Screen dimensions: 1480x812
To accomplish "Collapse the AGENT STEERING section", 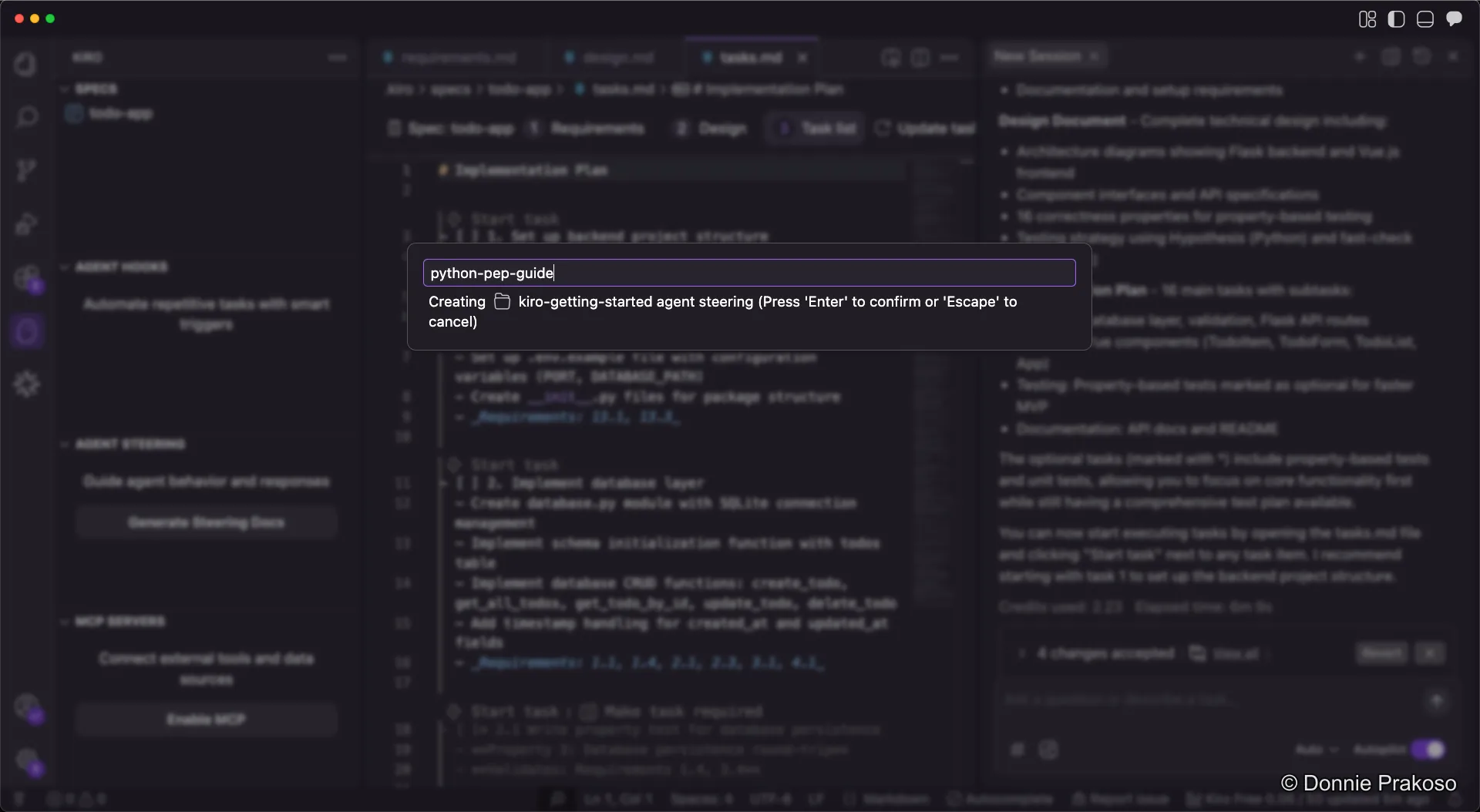I will (x=66, y=444).
